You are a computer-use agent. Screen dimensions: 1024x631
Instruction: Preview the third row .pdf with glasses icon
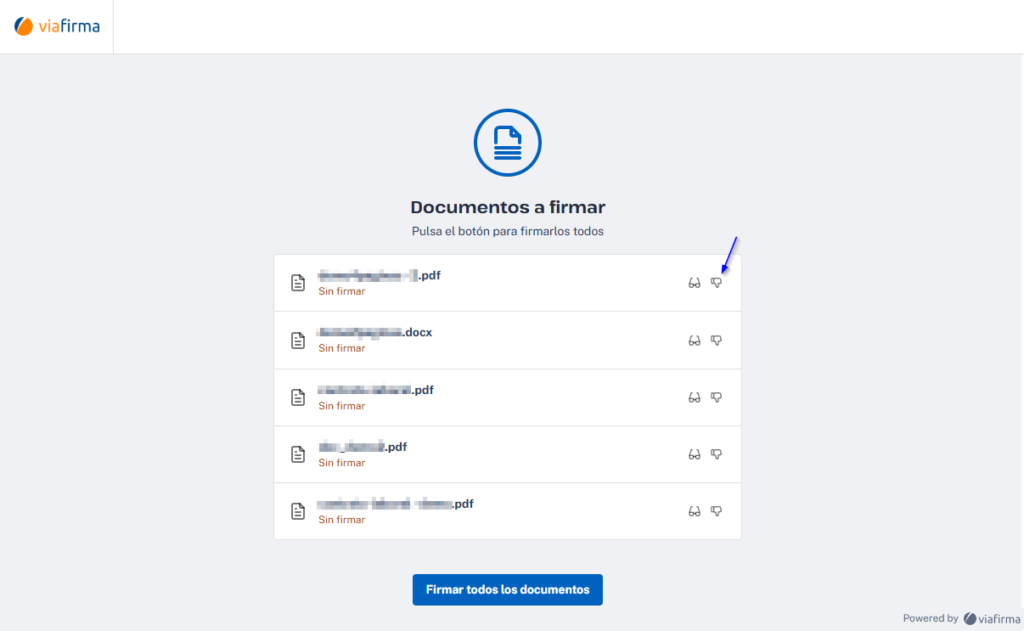tap(694, 397)
